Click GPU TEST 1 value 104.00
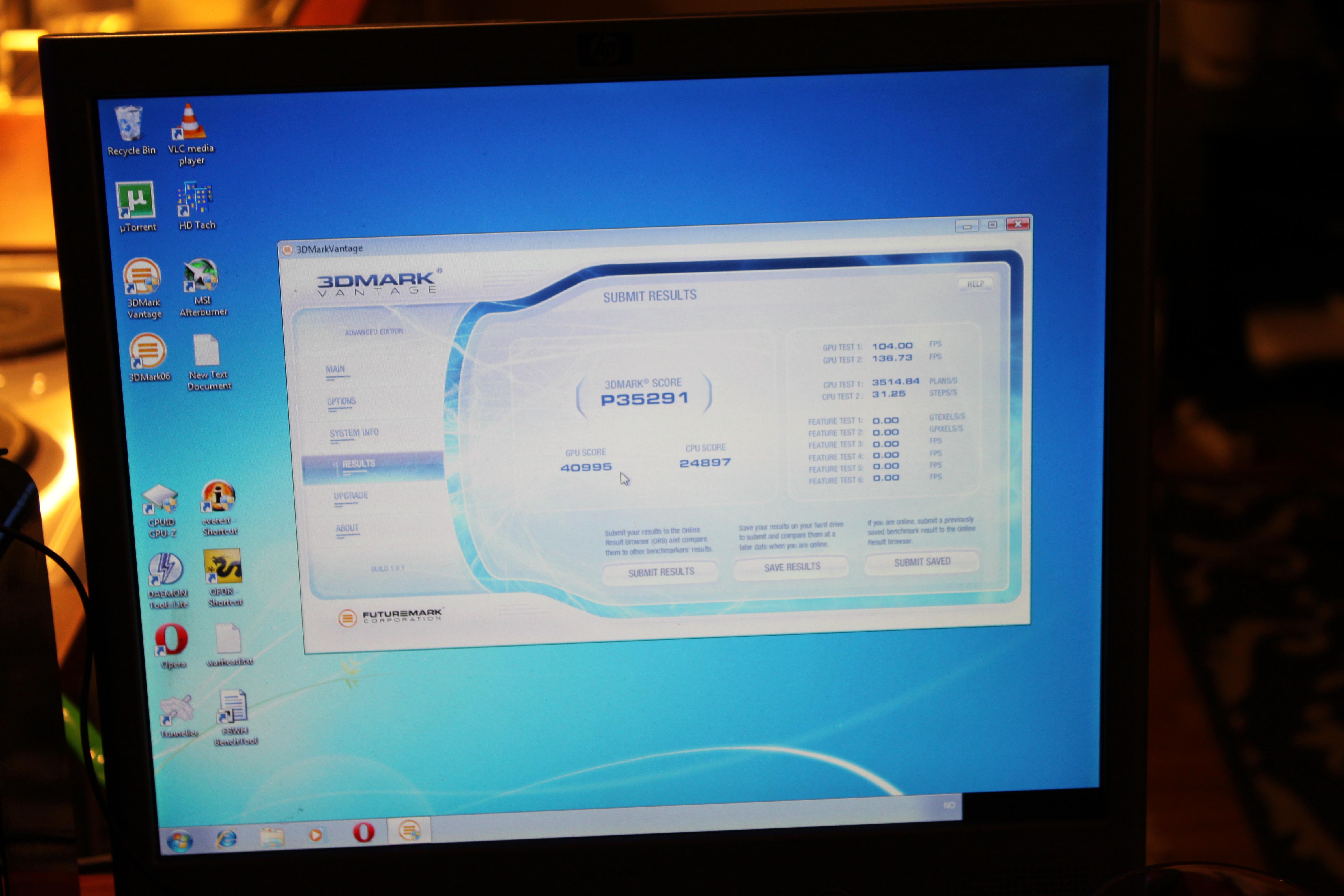1344x896 pixels. tap(892, 346)
